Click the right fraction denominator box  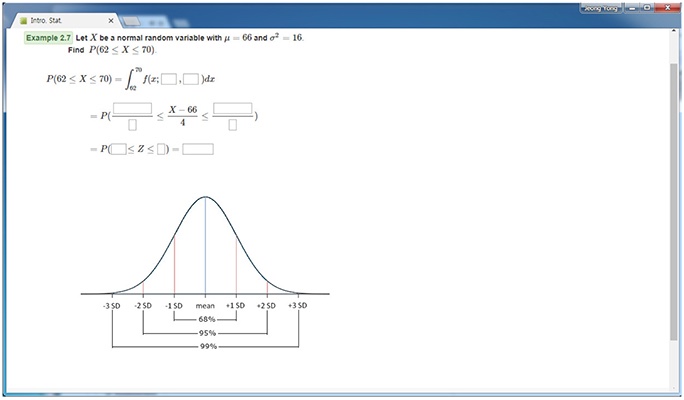(232, 125)
